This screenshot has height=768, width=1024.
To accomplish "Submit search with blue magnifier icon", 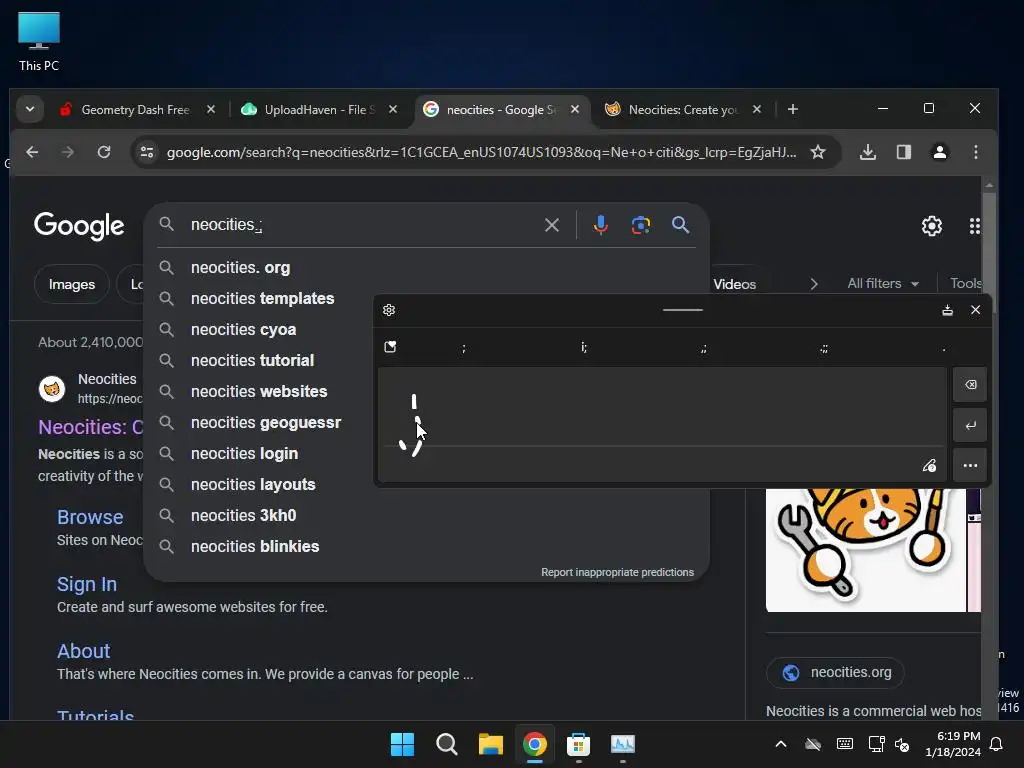I will point(680,225).
